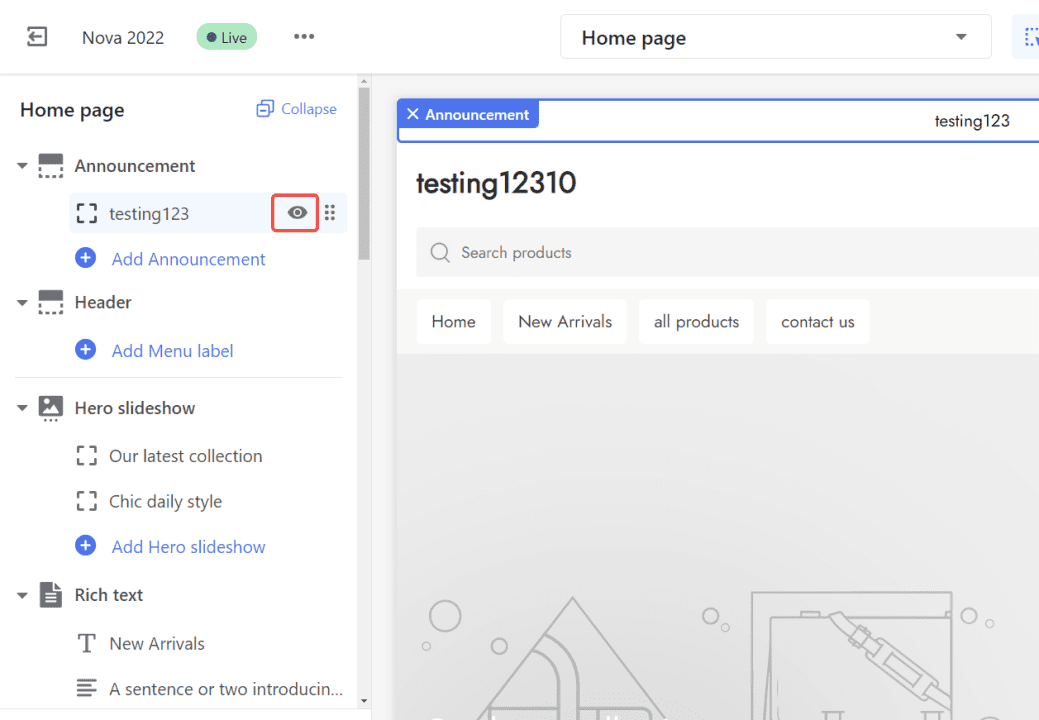
Task: Click the search magnifier icon in preview
Action: coord(440,252)
